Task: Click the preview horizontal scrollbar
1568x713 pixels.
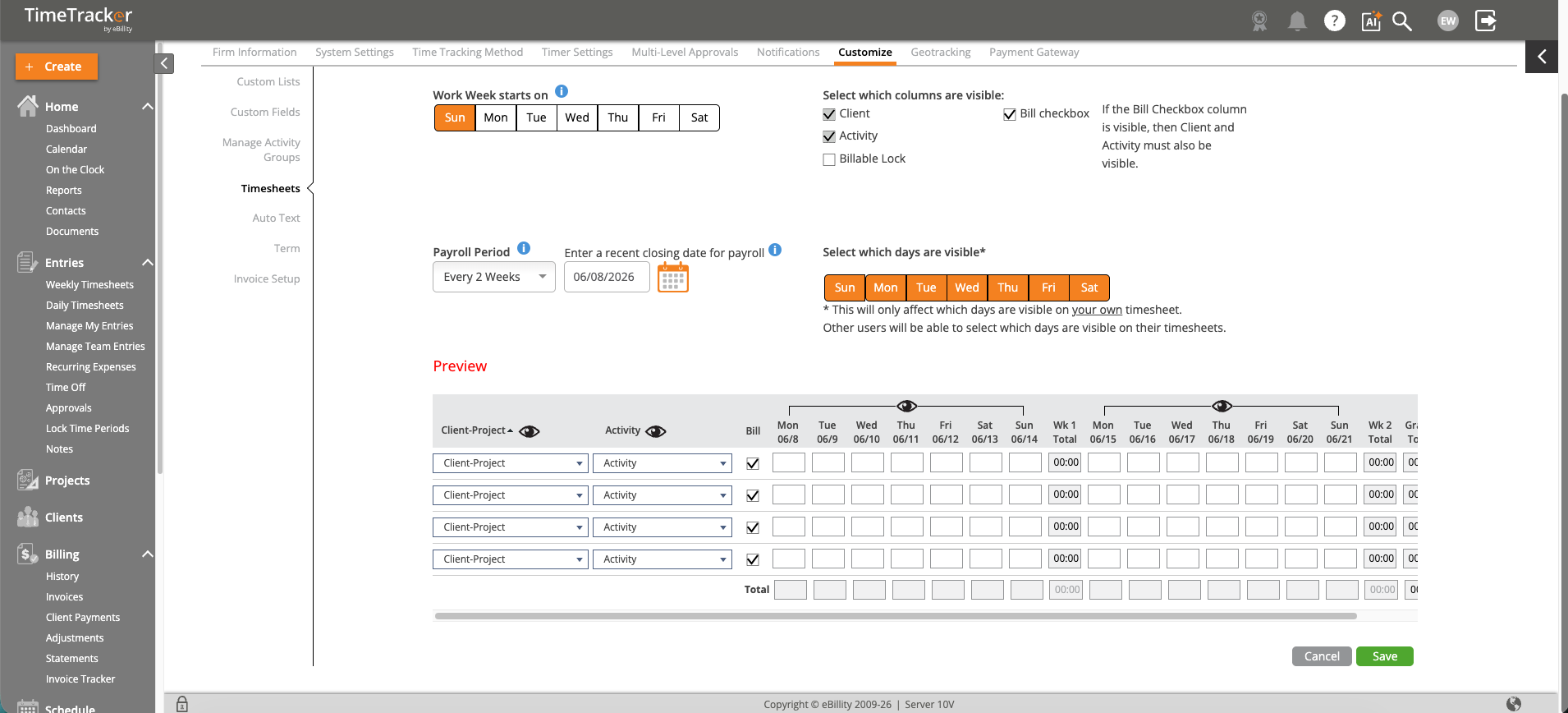Action: pyautogui.click(x=896, y=616)
